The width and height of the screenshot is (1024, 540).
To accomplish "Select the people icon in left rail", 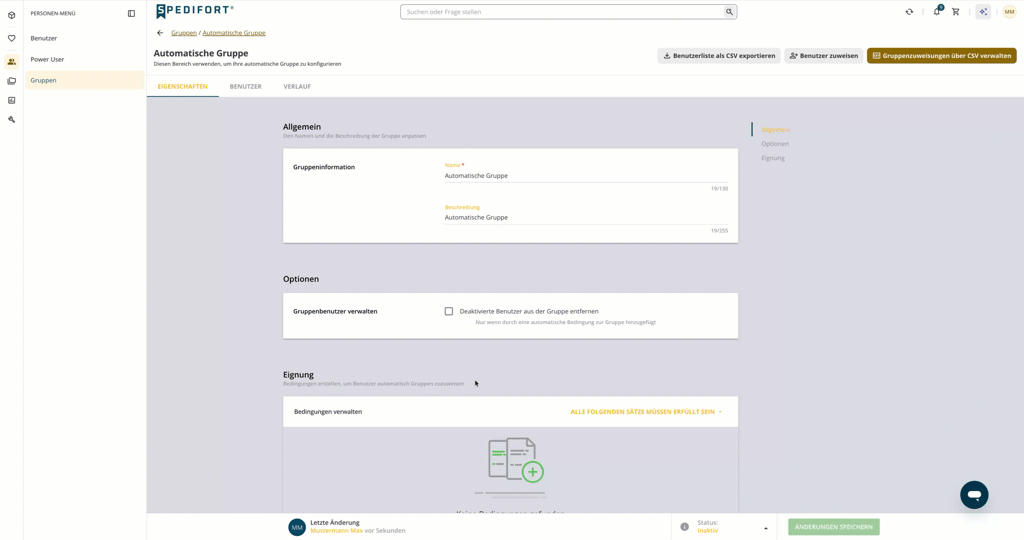I will [11, 61].
